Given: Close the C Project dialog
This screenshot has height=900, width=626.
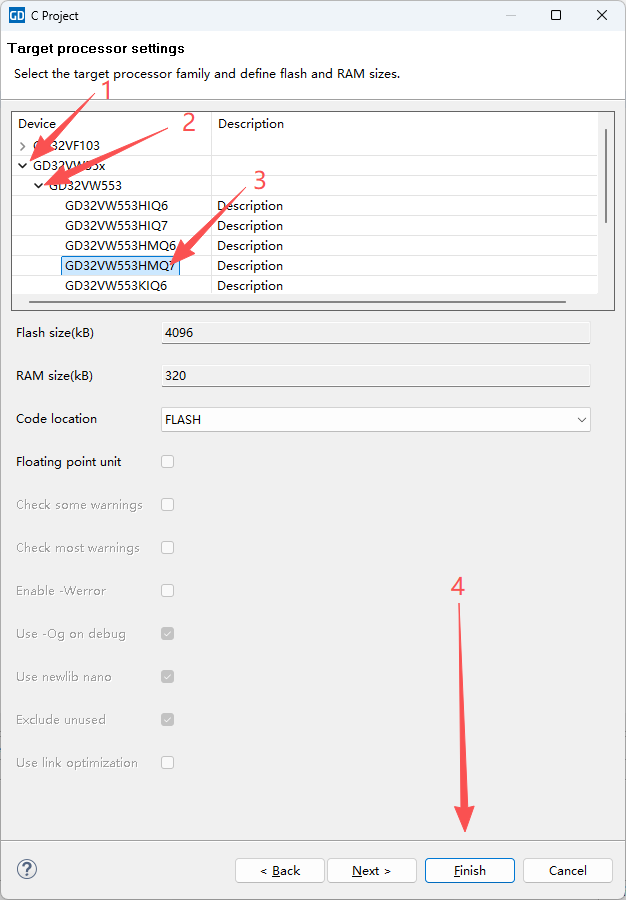Looking at the screenshot, I should click(x=602, y=15).
